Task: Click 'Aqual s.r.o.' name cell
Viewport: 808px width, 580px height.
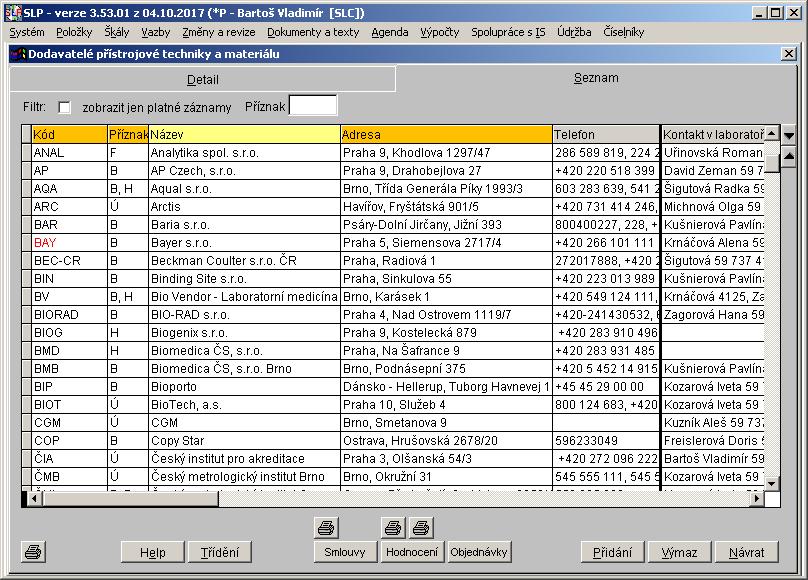Action: tap(244, 189)
